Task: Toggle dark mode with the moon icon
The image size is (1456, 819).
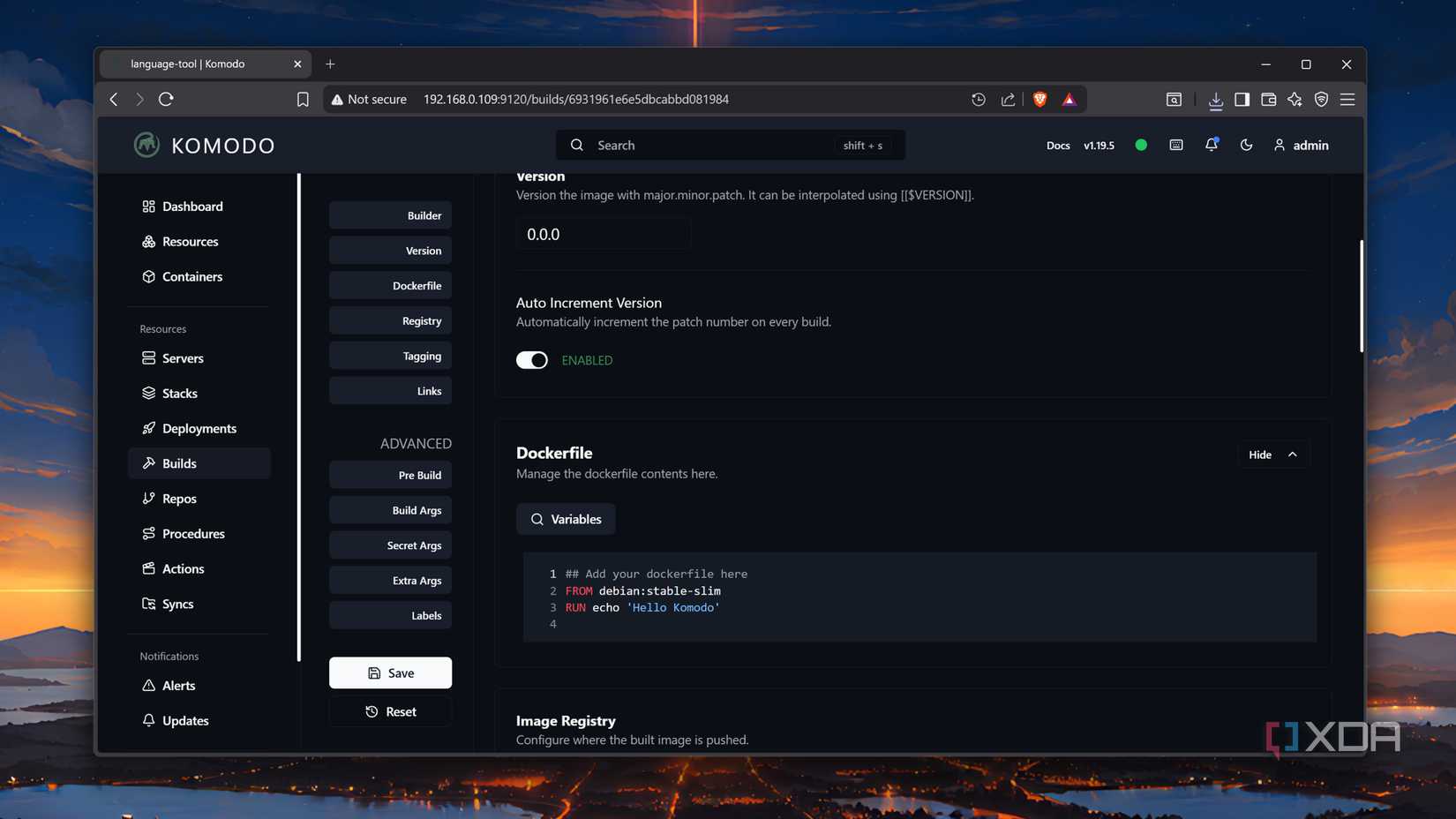Action: [x=1246, y=145]
